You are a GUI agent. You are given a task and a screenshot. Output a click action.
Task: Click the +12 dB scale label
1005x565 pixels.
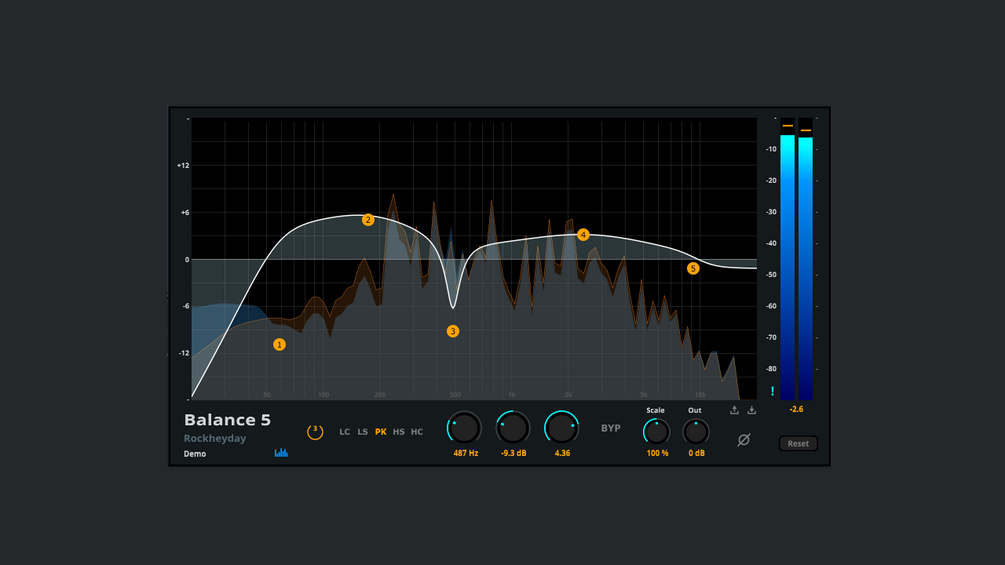183,165
